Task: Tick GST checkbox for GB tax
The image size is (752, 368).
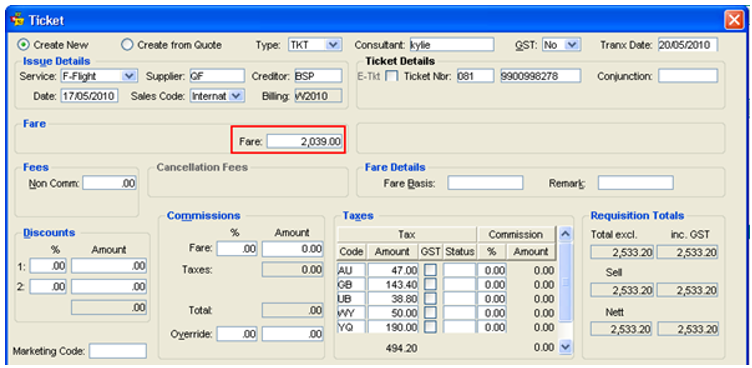Action: coord(431,285)
